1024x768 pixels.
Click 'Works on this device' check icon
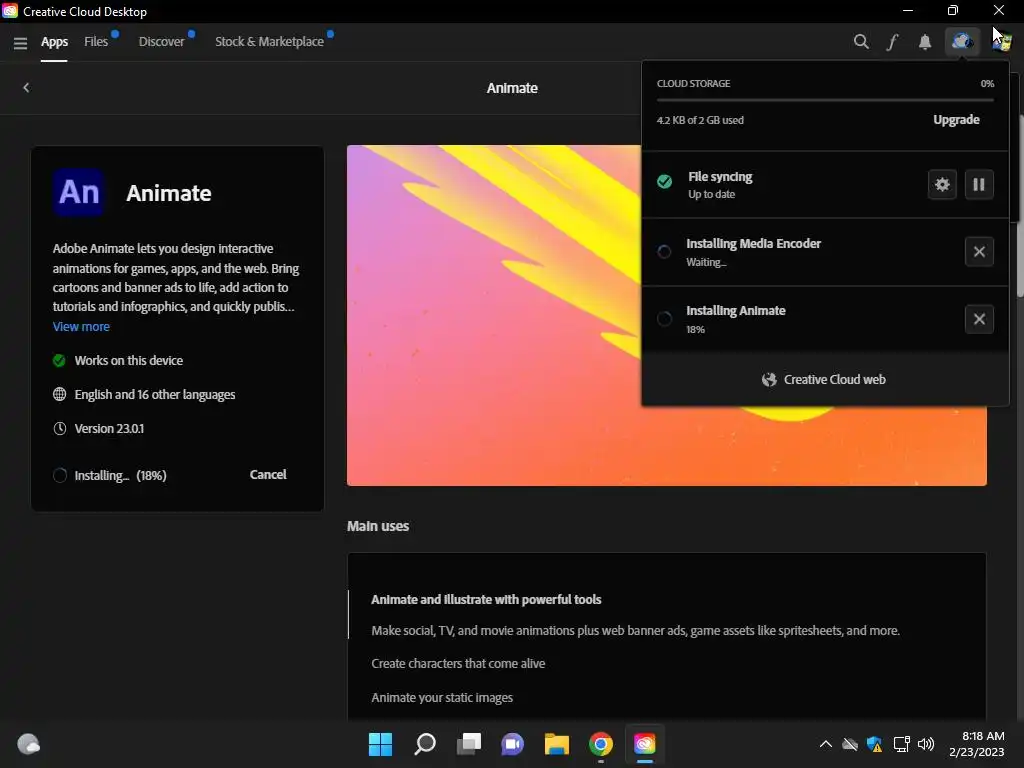(59, 360)
